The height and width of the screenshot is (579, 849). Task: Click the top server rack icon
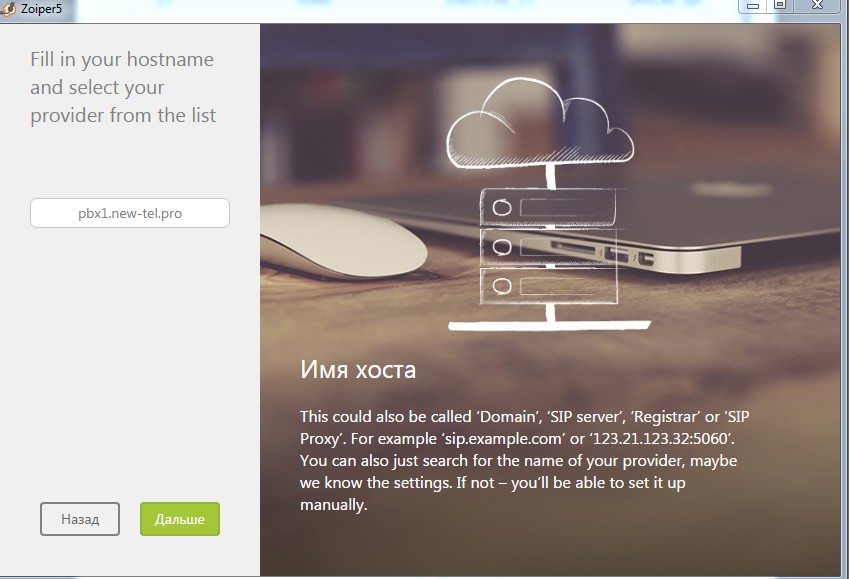click(549, 208)
